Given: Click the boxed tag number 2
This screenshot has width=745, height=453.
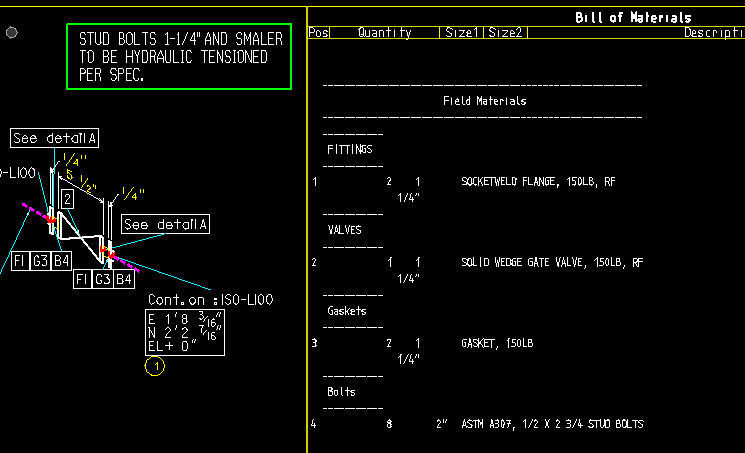Looking at the screenshot, I should point(67,199).
